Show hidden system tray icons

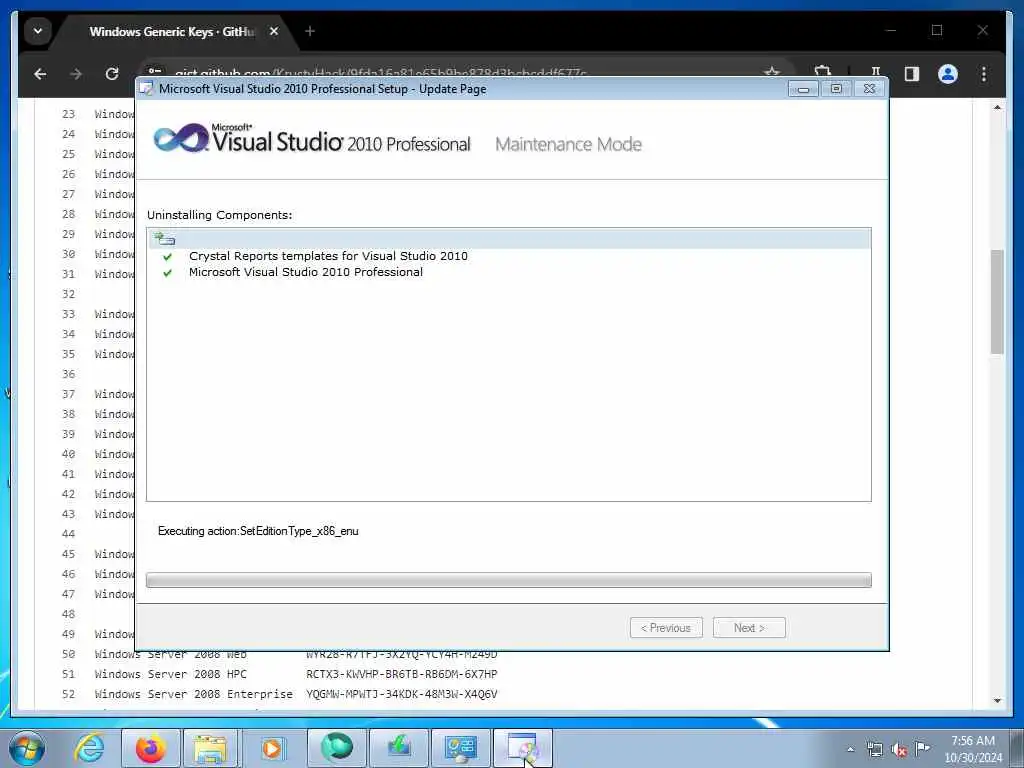click(850, 749)
